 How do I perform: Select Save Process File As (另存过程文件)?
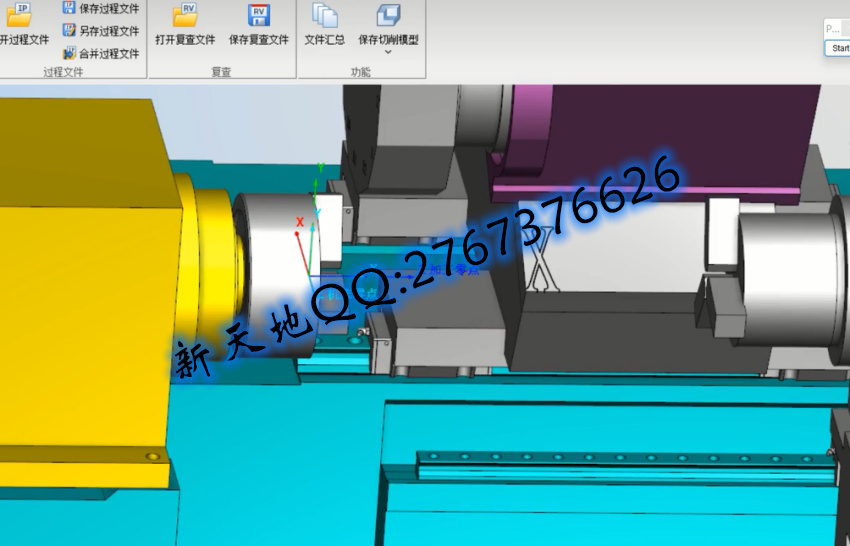[100, 31]
